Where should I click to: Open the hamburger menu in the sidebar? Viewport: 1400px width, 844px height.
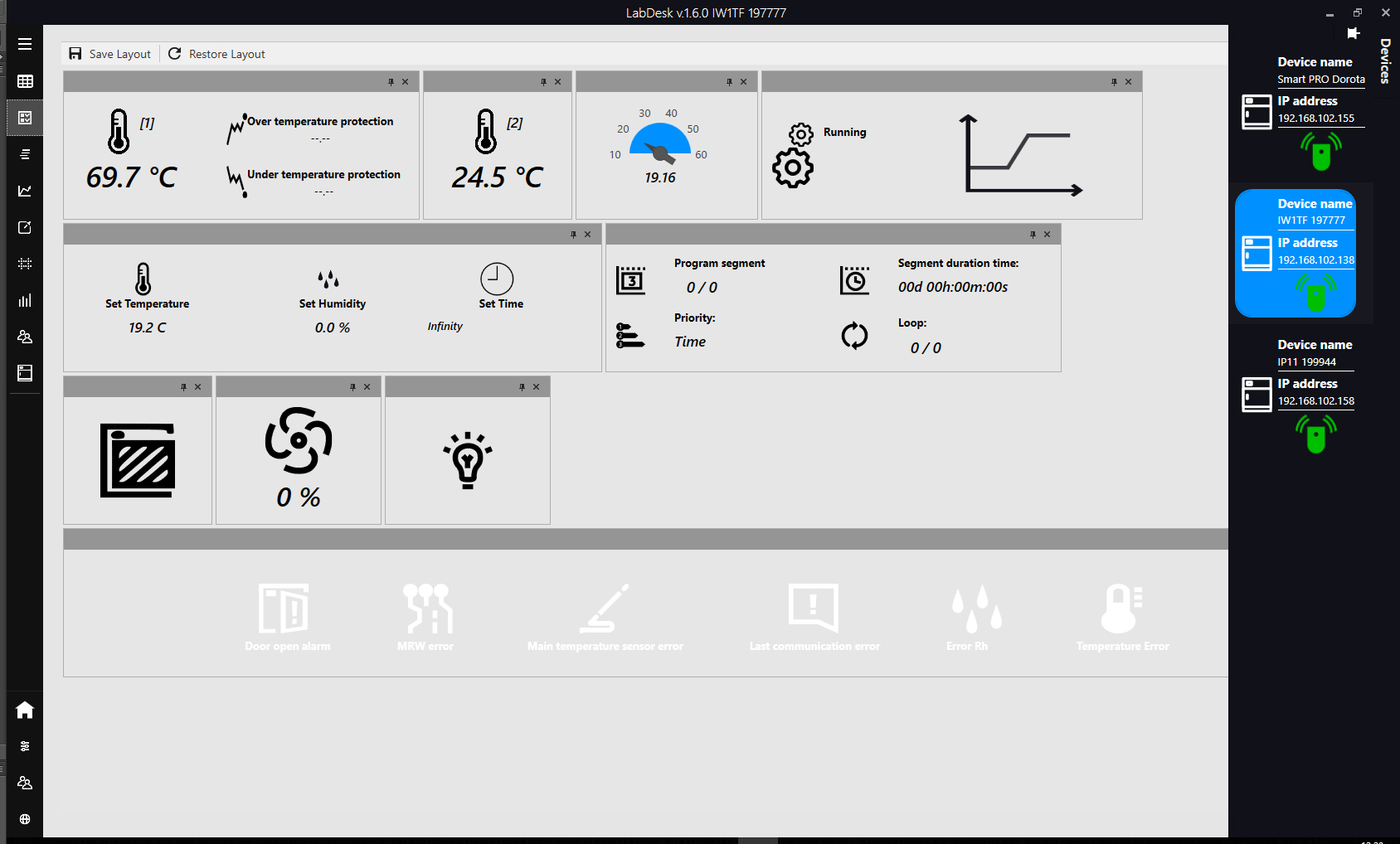[25, 44]
